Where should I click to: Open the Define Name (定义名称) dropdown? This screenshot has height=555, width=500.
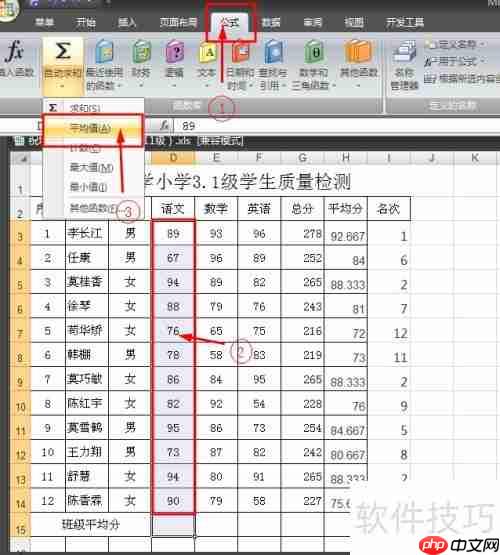455,45
